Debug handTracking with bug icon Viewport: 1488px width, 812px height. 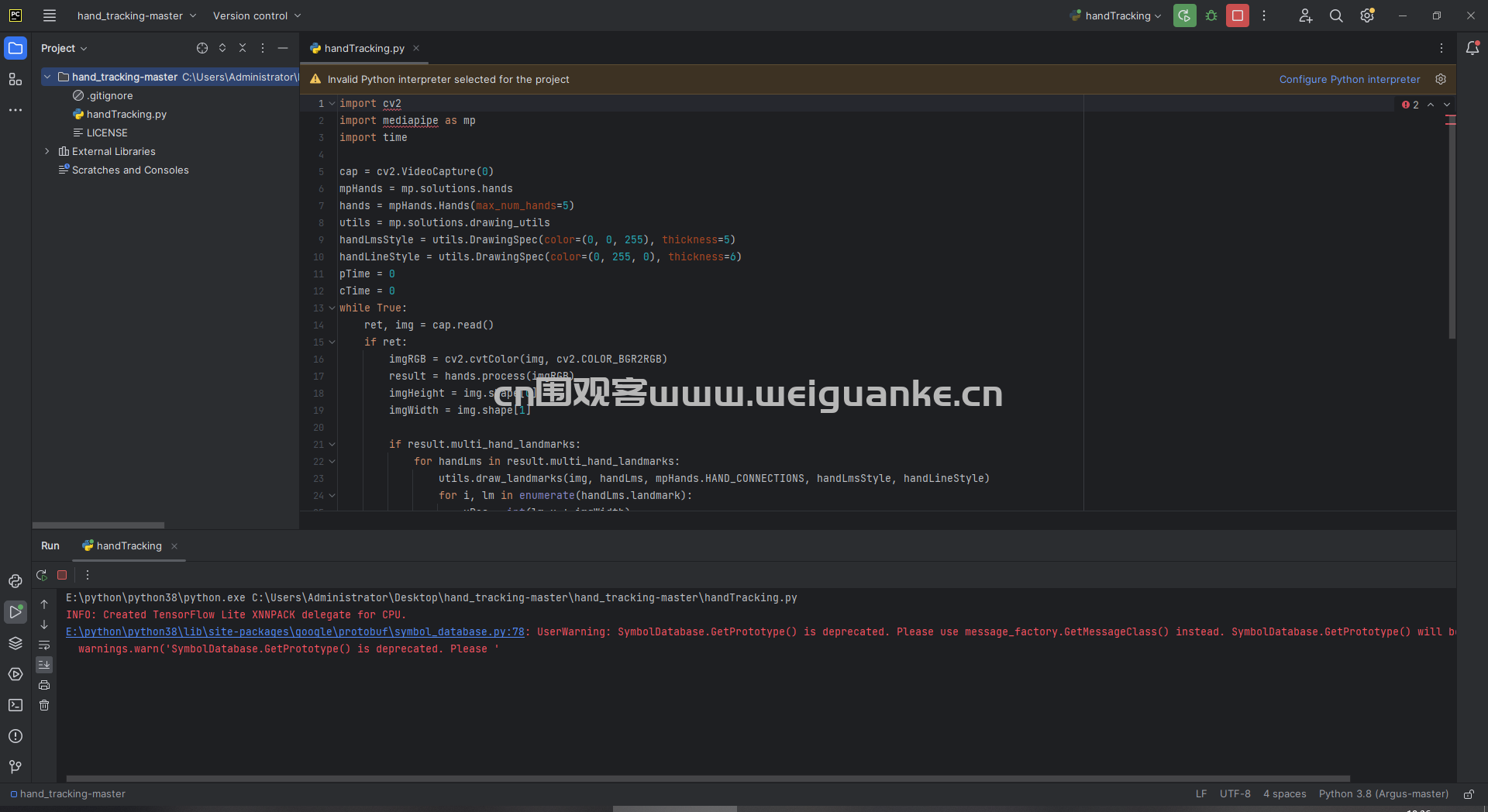pyautogui.click(x=1211, y=15)
